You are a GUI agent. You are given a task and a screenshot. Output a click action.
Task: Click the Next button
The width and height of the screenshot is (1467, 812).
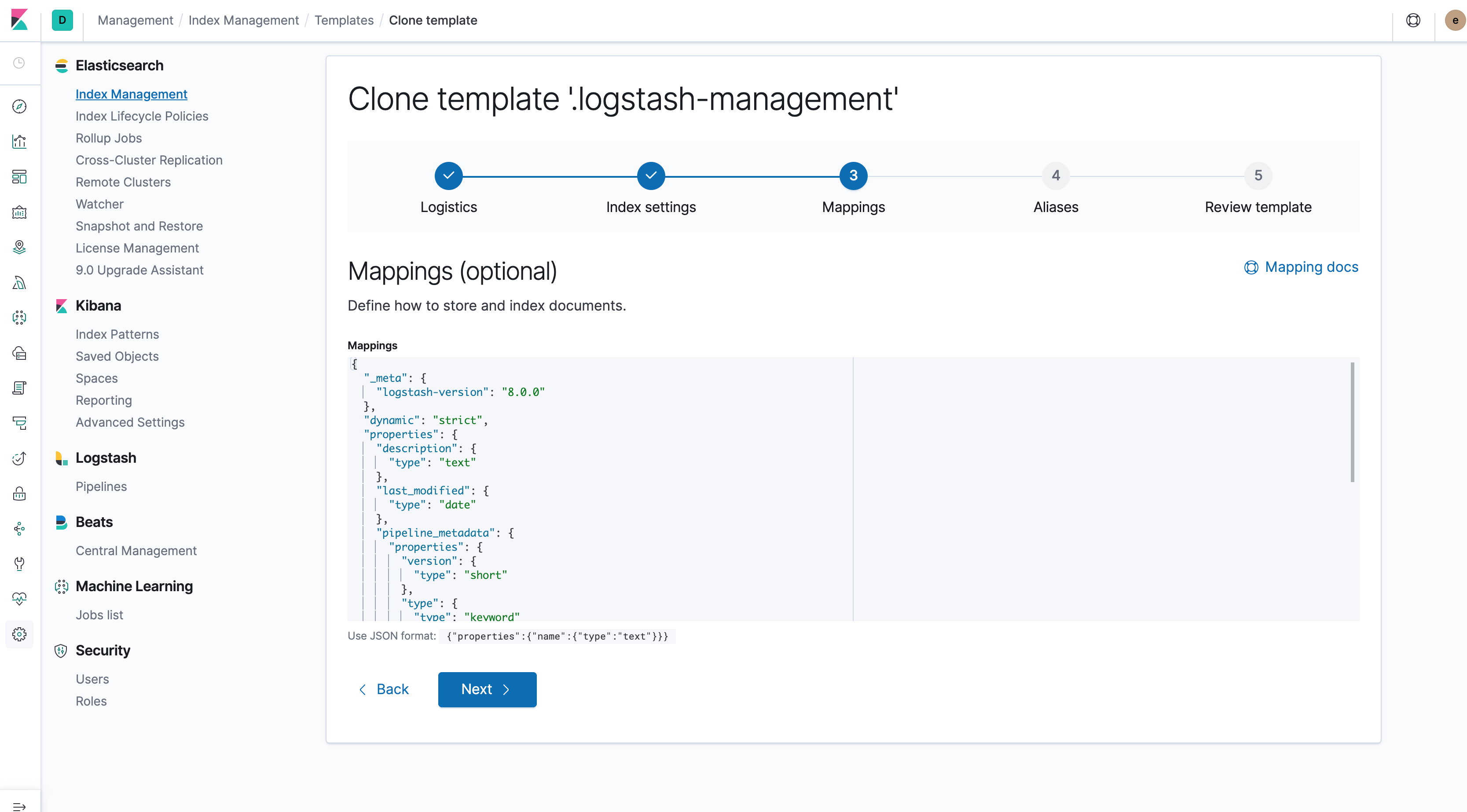point(487,689)
